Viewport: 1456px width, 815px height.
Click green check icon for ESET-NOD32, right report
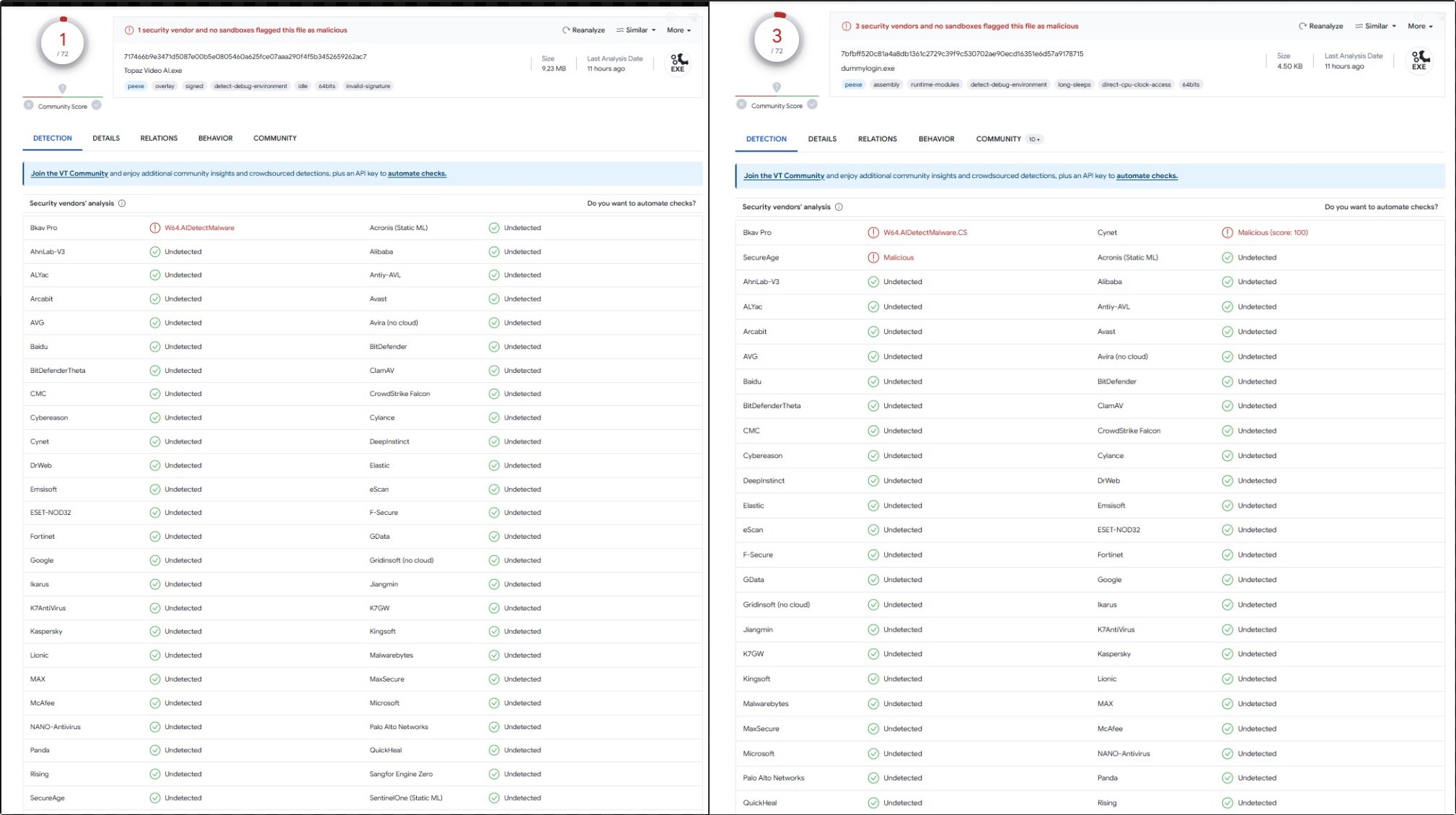(1227, 530)
